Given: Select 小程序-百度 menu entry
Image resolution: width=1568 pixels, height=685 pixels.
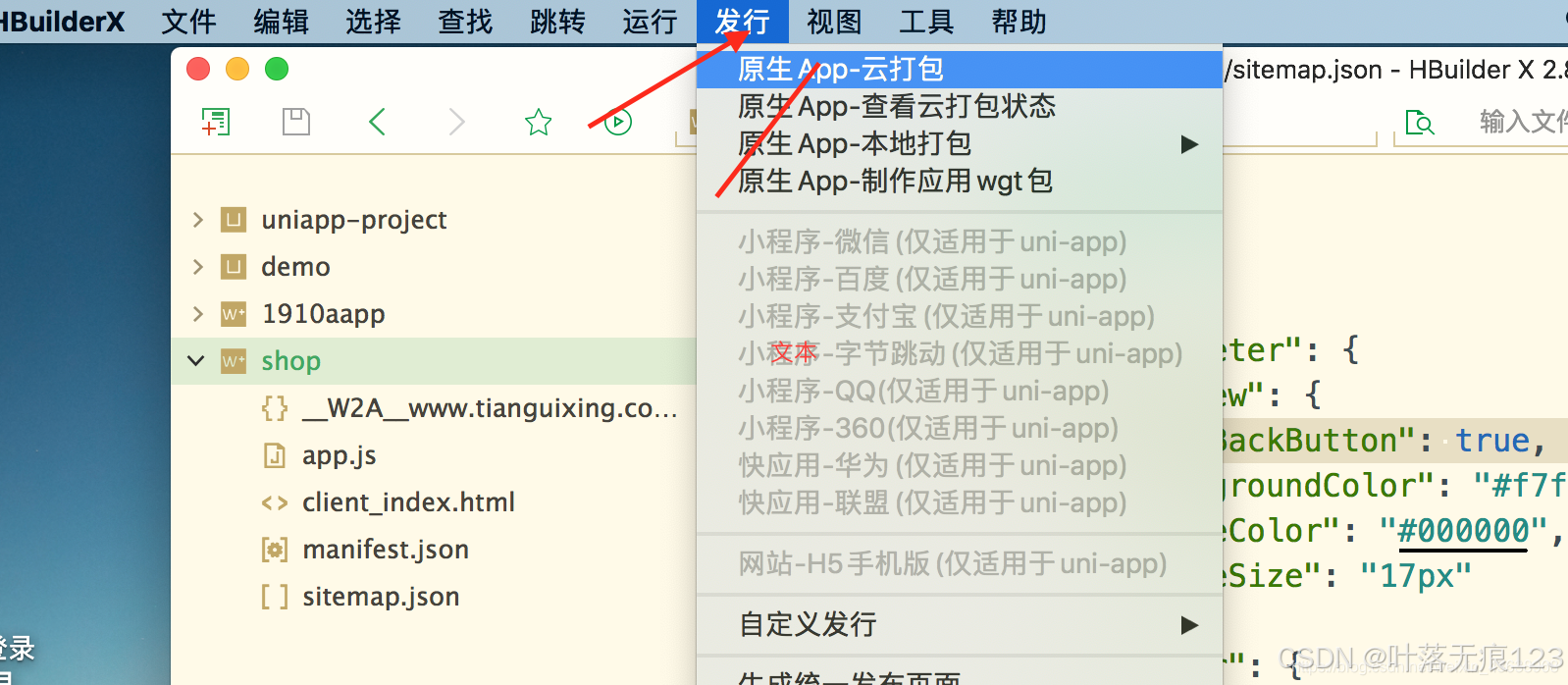Looking at the screenshot, I should coord(960,279).
